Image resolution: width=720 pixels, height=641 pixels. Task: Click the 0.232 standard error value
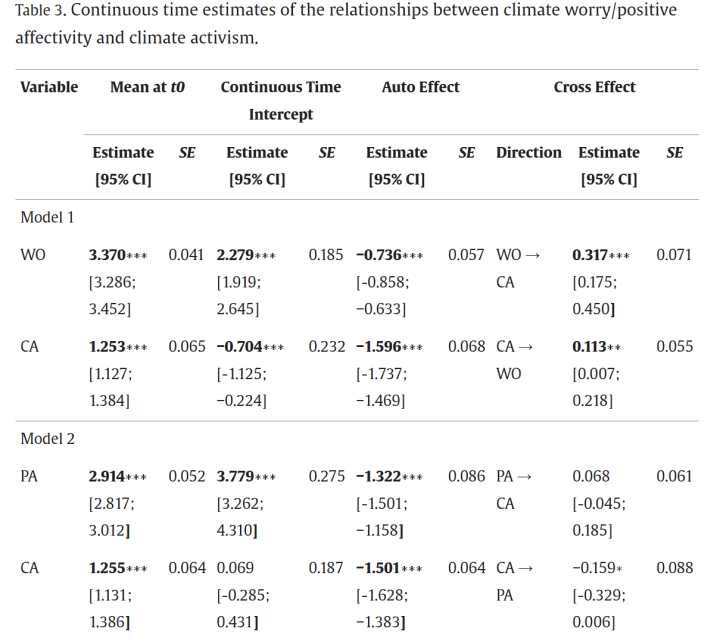point(326,347)
